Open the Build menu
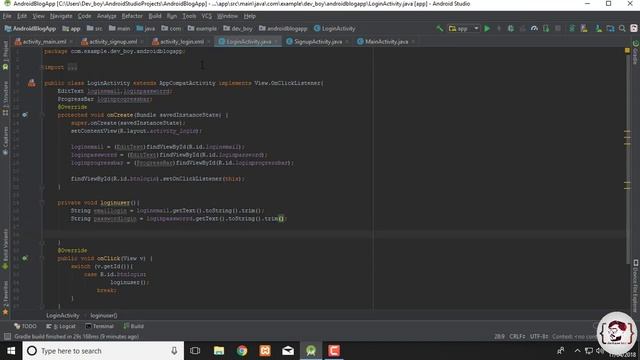This screenshot has height=360, width=640. point(155,16)
